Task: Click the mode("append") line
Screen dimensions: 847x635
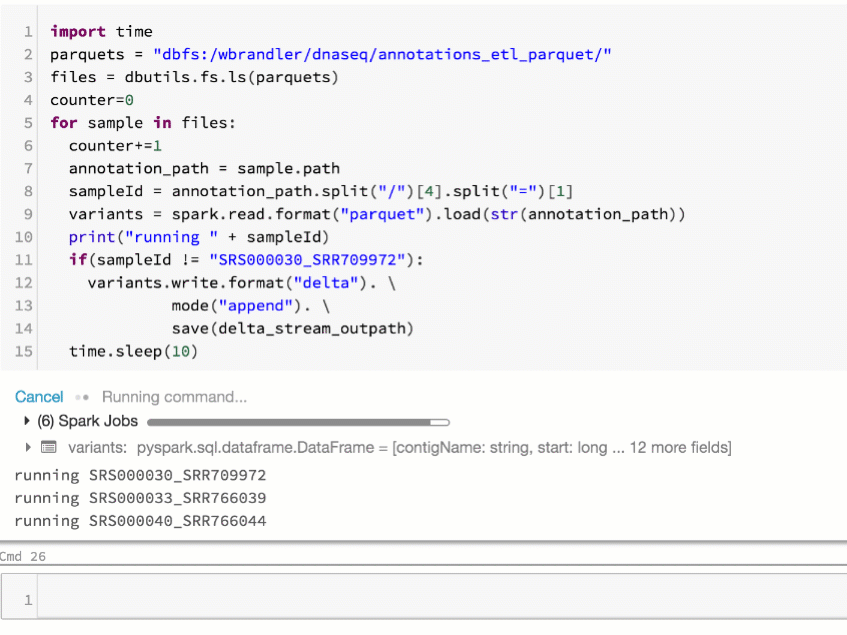Action: pos(251,306)
